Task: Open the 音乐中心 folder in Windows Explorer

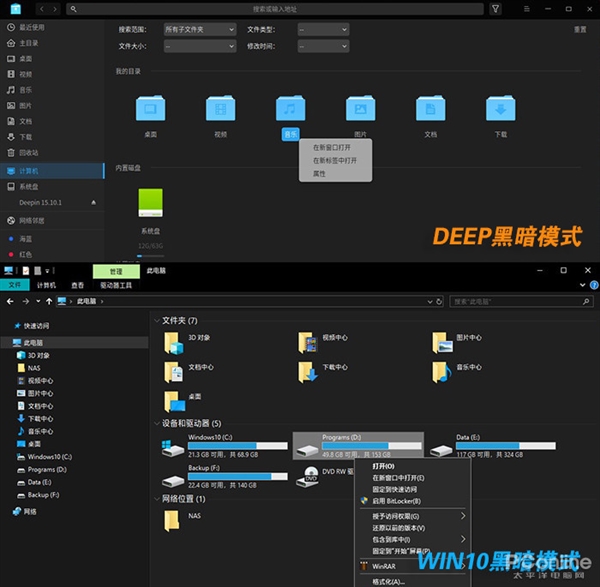Action: click(x=442, y=372)
